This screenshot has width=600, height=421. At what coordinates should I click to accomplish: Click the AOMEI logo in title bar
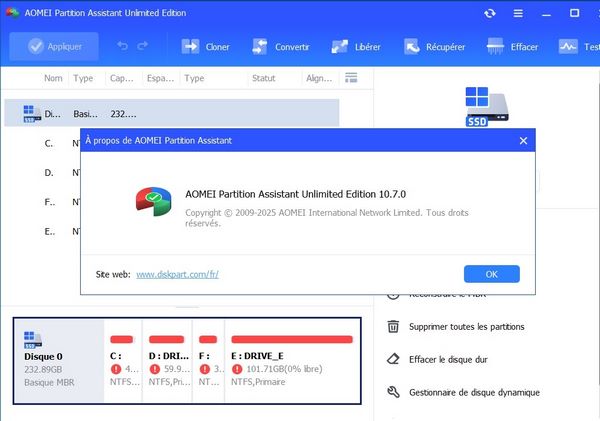pyautogui.click(x=13, y=13)
